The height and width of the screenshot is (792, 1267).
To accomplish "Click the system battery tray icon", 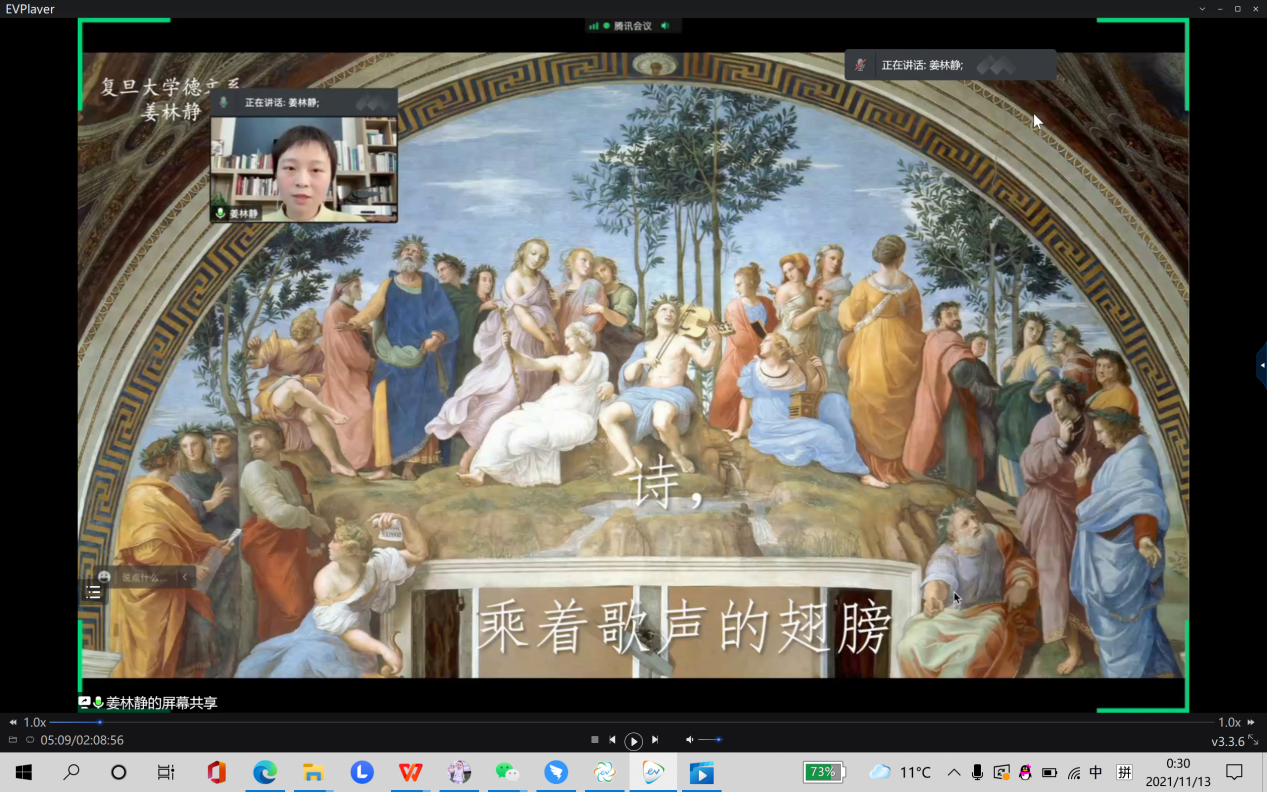I will (1049, 772).
